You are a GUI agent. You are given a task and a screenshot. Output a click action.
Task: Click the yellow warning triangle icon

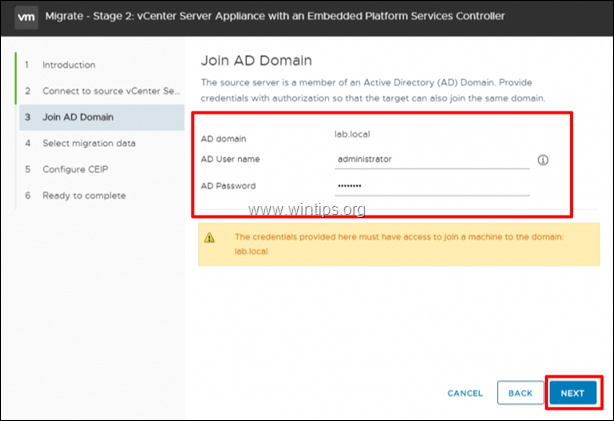click(x=209, y=237)
